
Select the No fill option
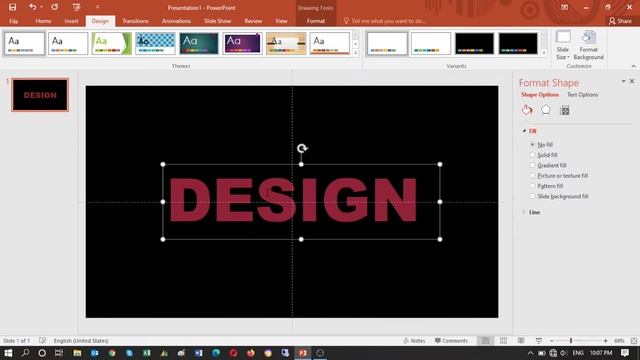click(x=542, y=144)
